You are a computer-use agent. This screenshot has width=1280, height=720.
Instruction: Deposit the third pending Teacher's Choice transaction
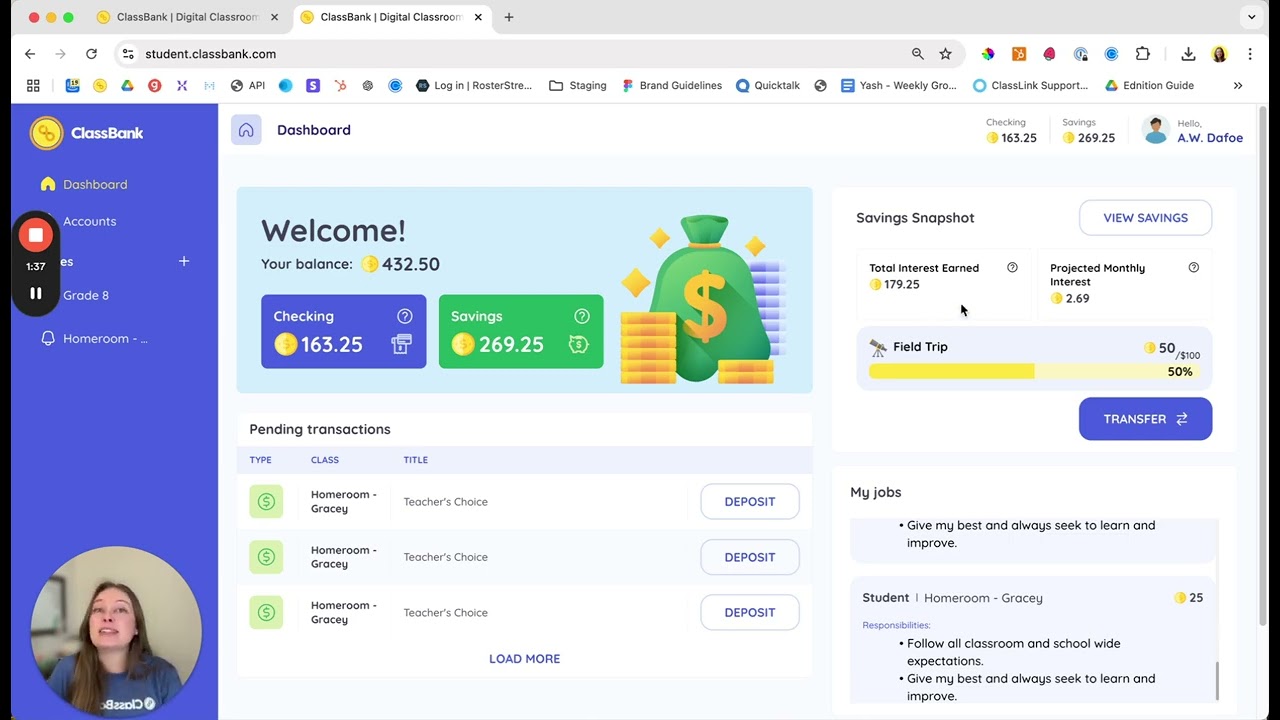pyautogui.click(x=750, y=612)
